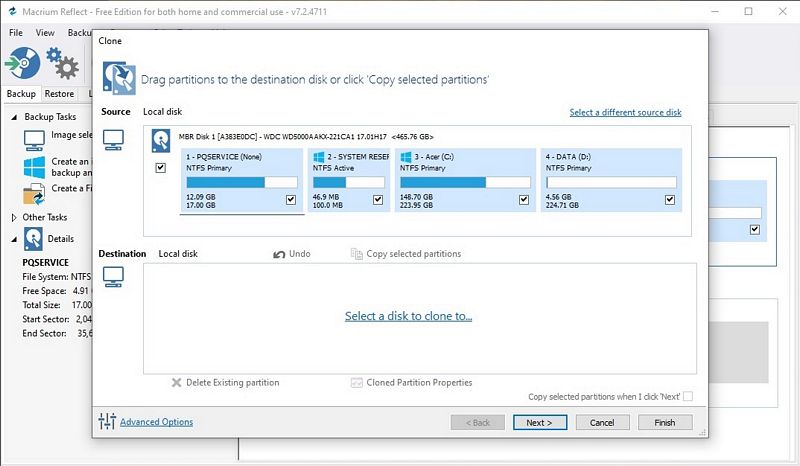Toggle checkbox in background main window

(755, 229)
